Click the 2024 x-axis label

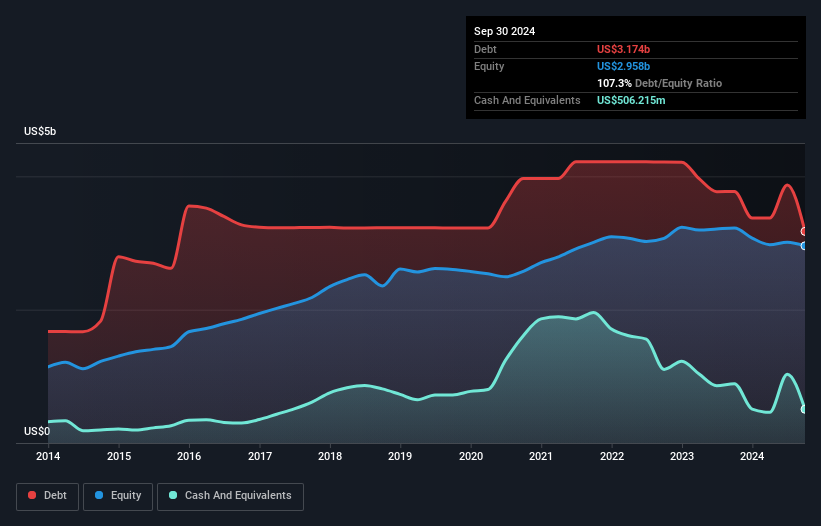pyautogui.click(x=752, y=456)
